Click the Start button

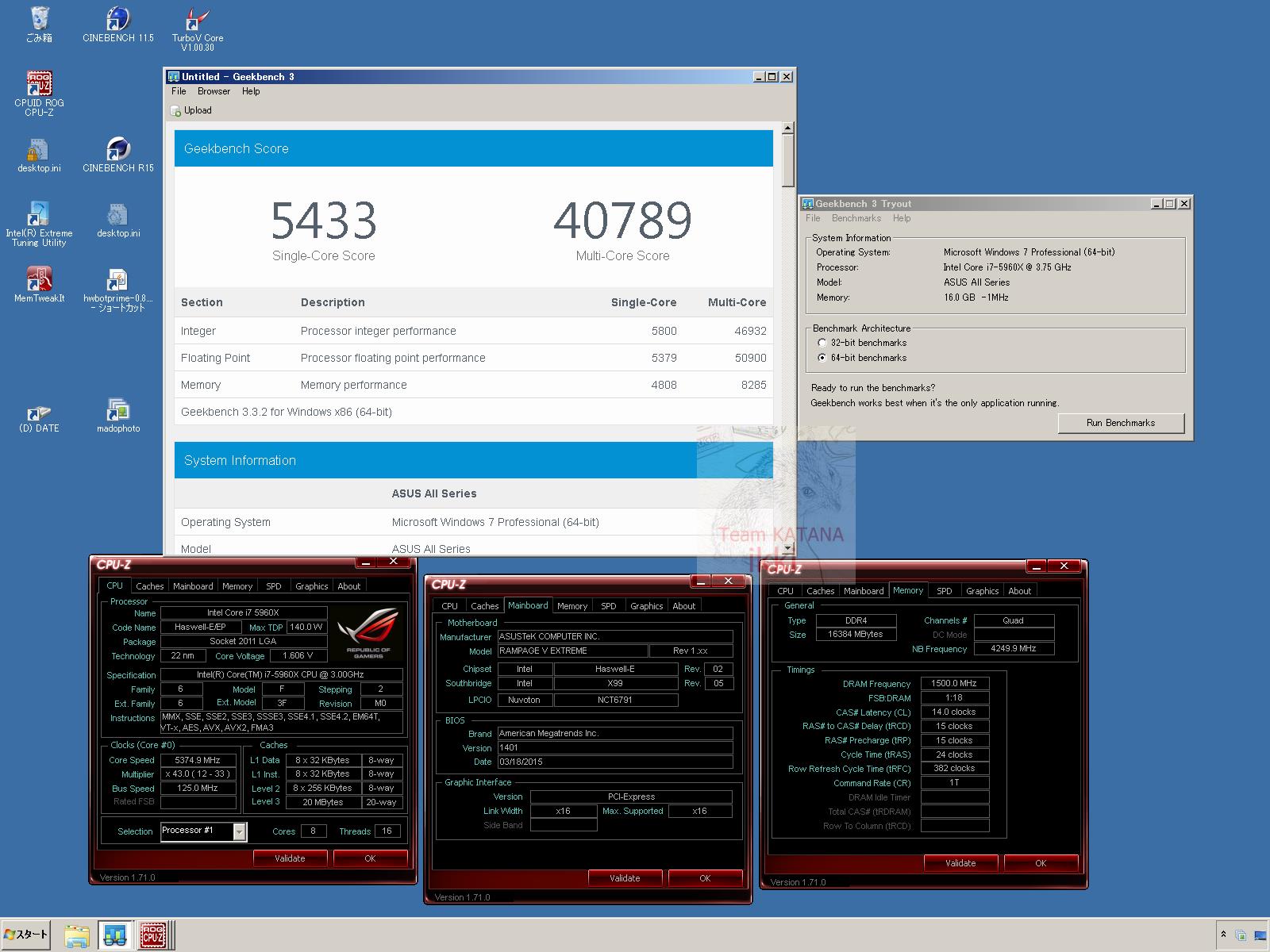tap(26, 935)
